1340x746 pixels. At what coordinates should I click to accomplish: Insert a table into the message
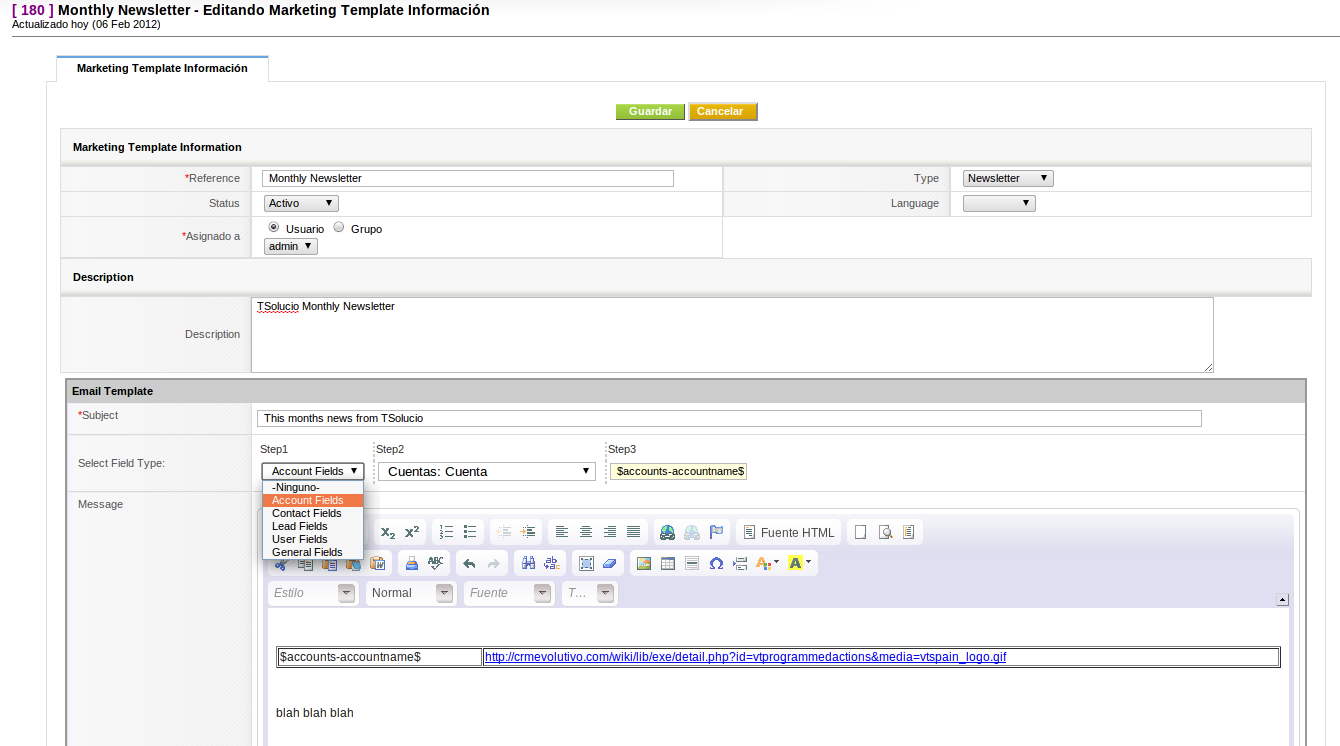tap(668, 563)
